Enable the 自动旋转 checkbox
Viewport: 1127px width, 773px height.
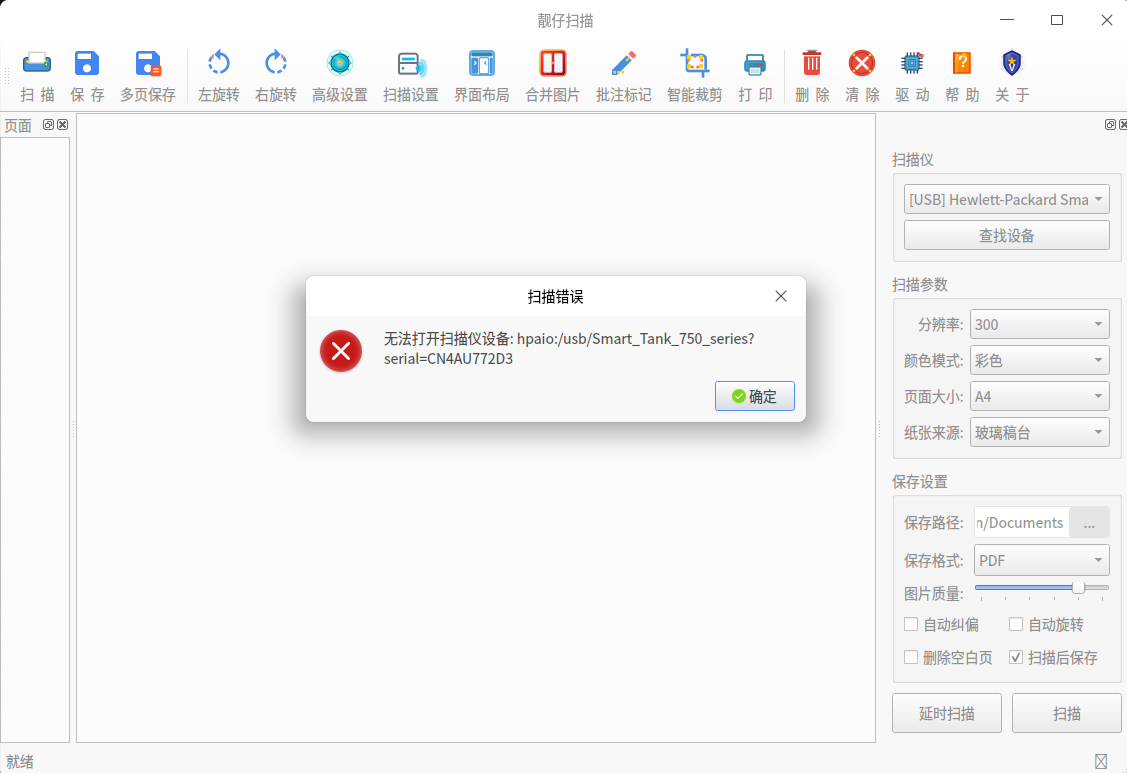(1016, 624)
